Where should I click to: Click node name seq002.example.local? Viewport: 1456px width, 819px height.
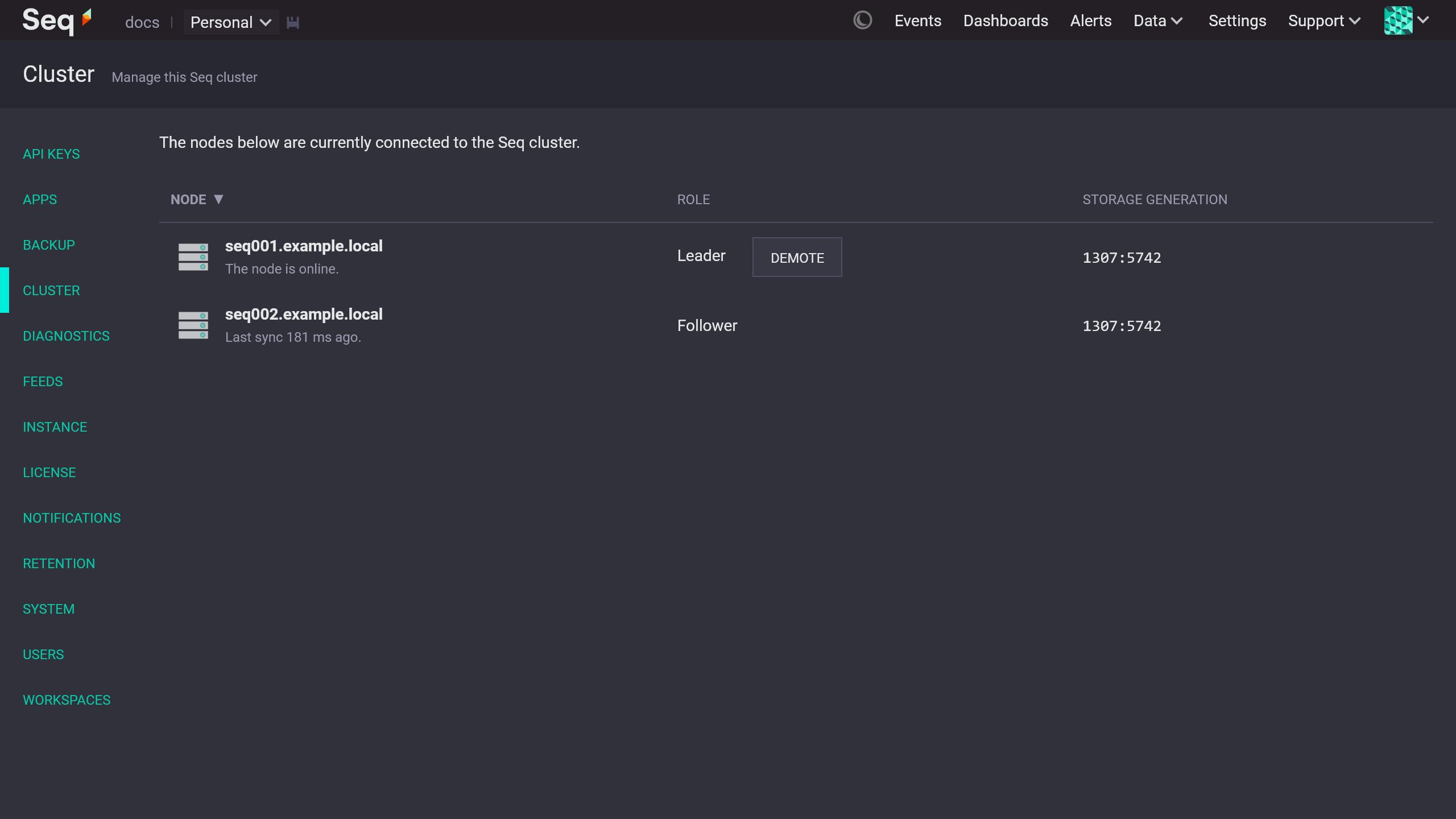click(304, 315)
